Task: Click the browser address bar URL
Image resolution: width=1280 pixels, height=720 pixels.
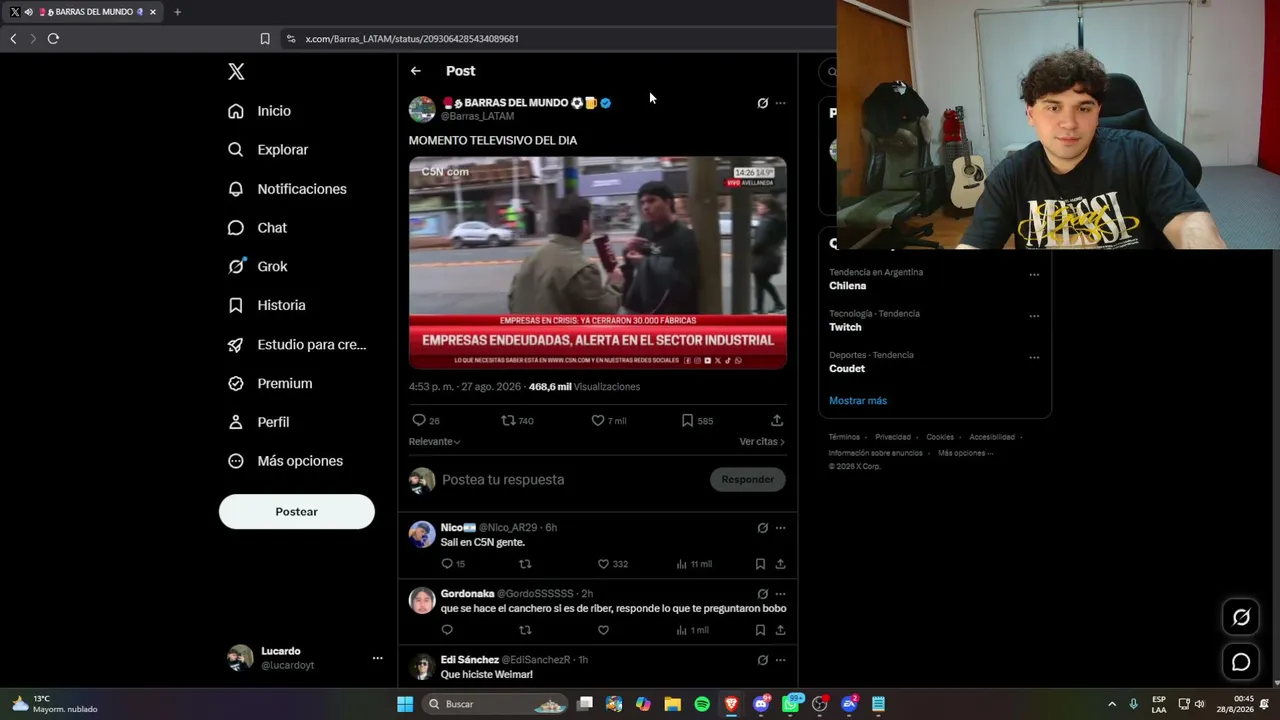Action: tap(412, 39)
